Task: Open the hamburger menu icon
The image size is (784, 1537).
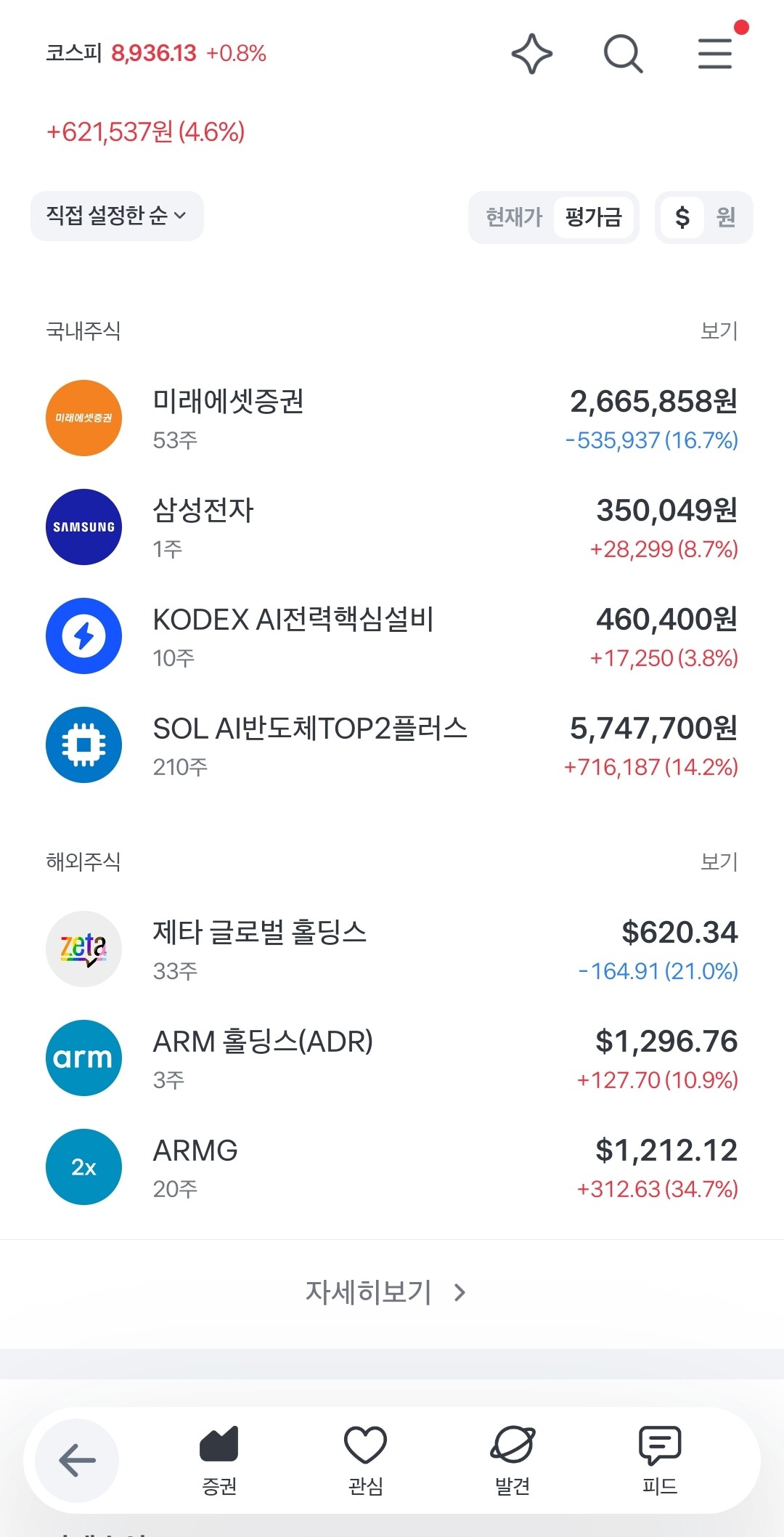Action: point(715,54)
